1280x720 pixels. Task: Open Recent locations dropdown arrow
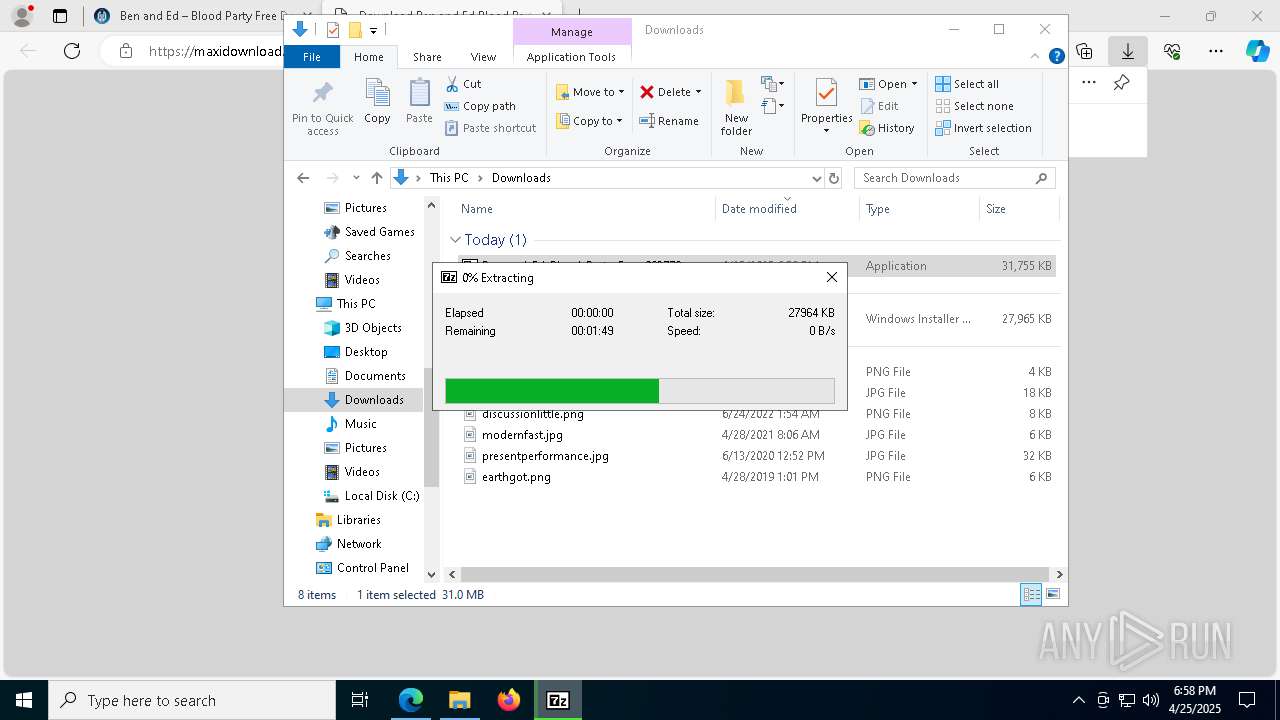pos(356,178)
